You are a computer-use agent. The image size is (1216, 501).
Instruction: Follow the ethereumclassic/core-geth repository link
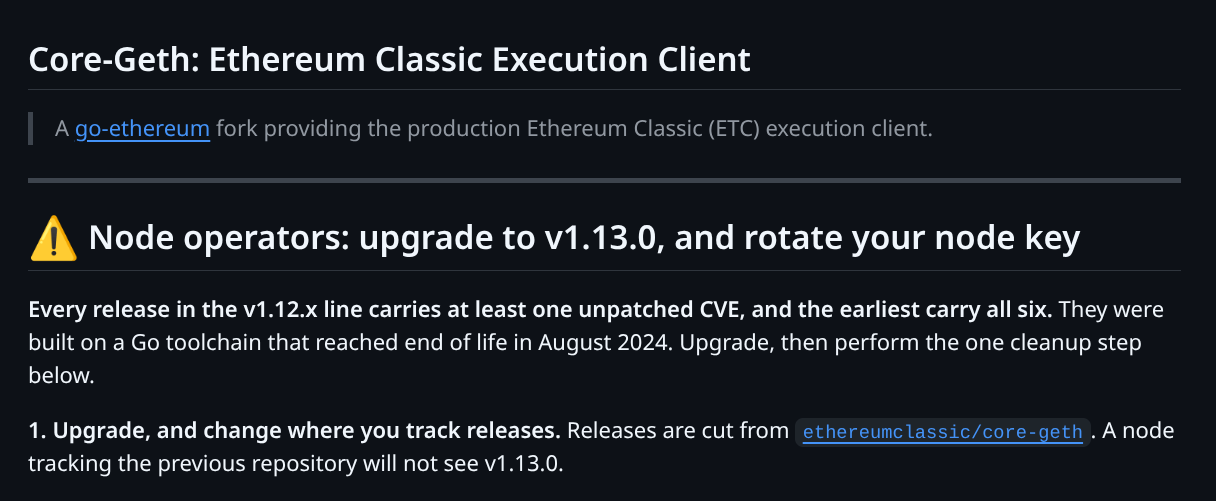tap(943, 432)
